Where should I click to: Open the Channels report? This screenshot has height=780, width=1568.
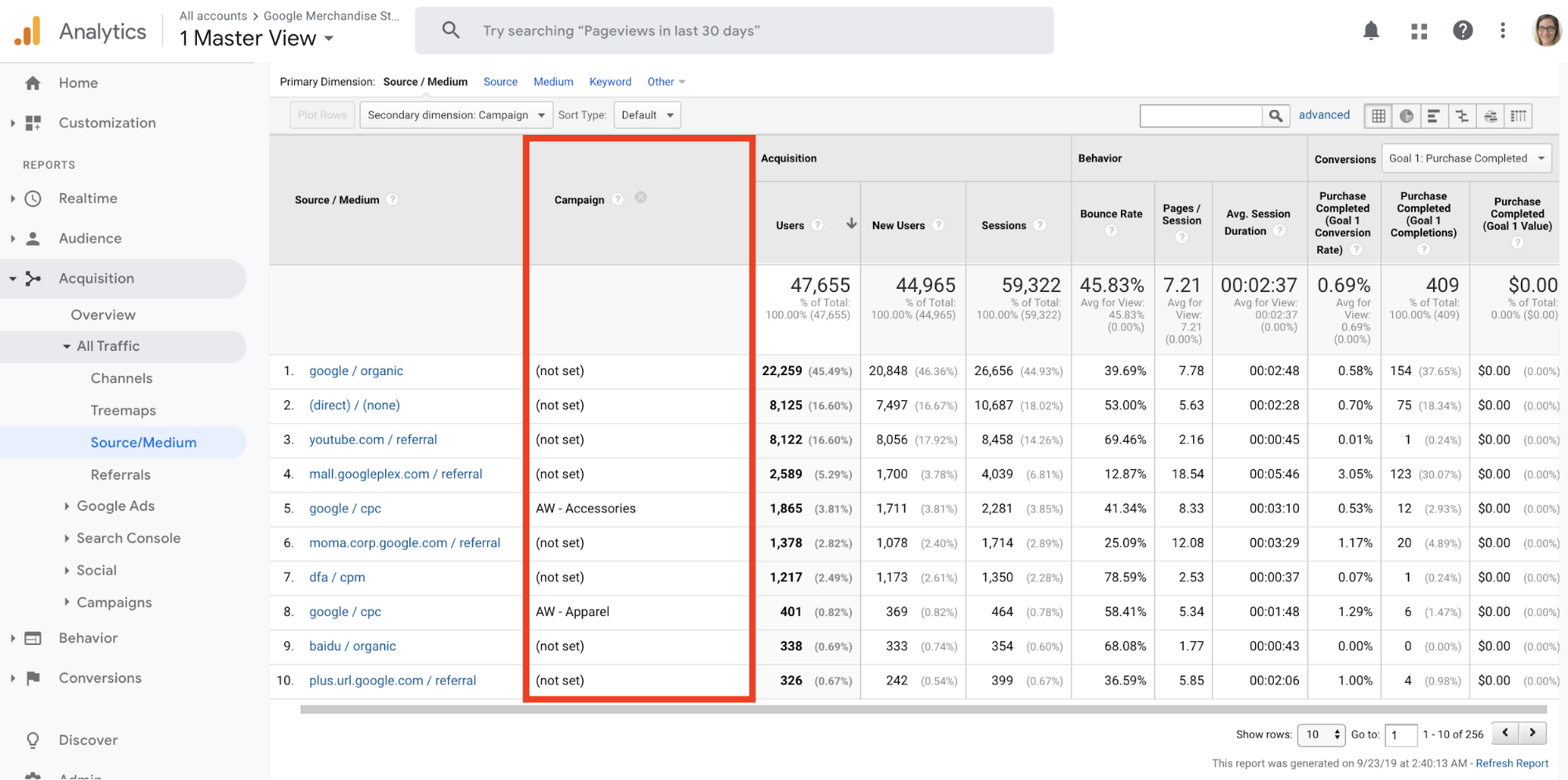[x=122, y=378]
